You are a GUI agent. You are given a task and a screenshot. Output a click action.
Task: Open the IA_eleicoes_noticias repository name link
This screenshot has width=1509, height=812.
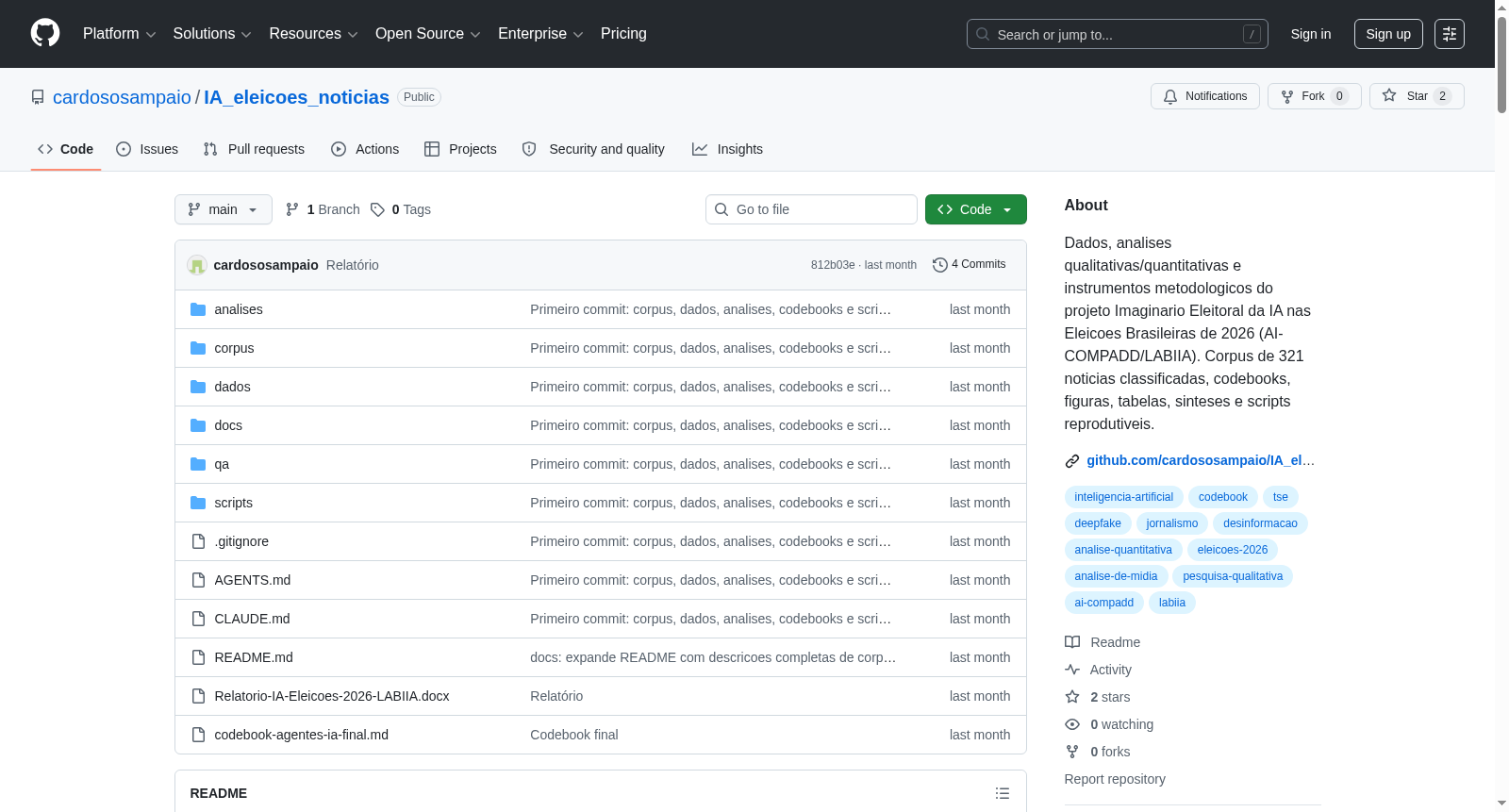296,97
